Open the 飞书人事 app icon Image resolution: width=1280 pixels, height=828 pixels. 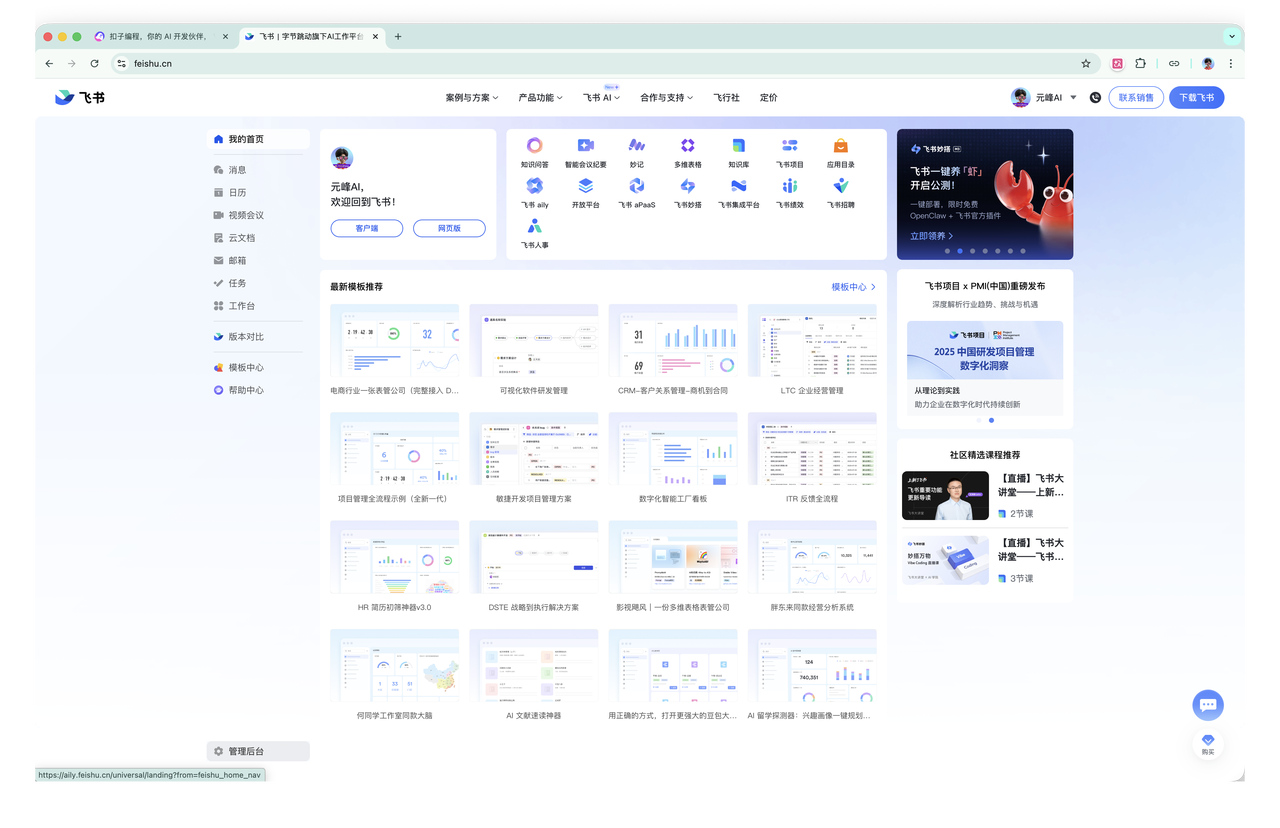534,226
